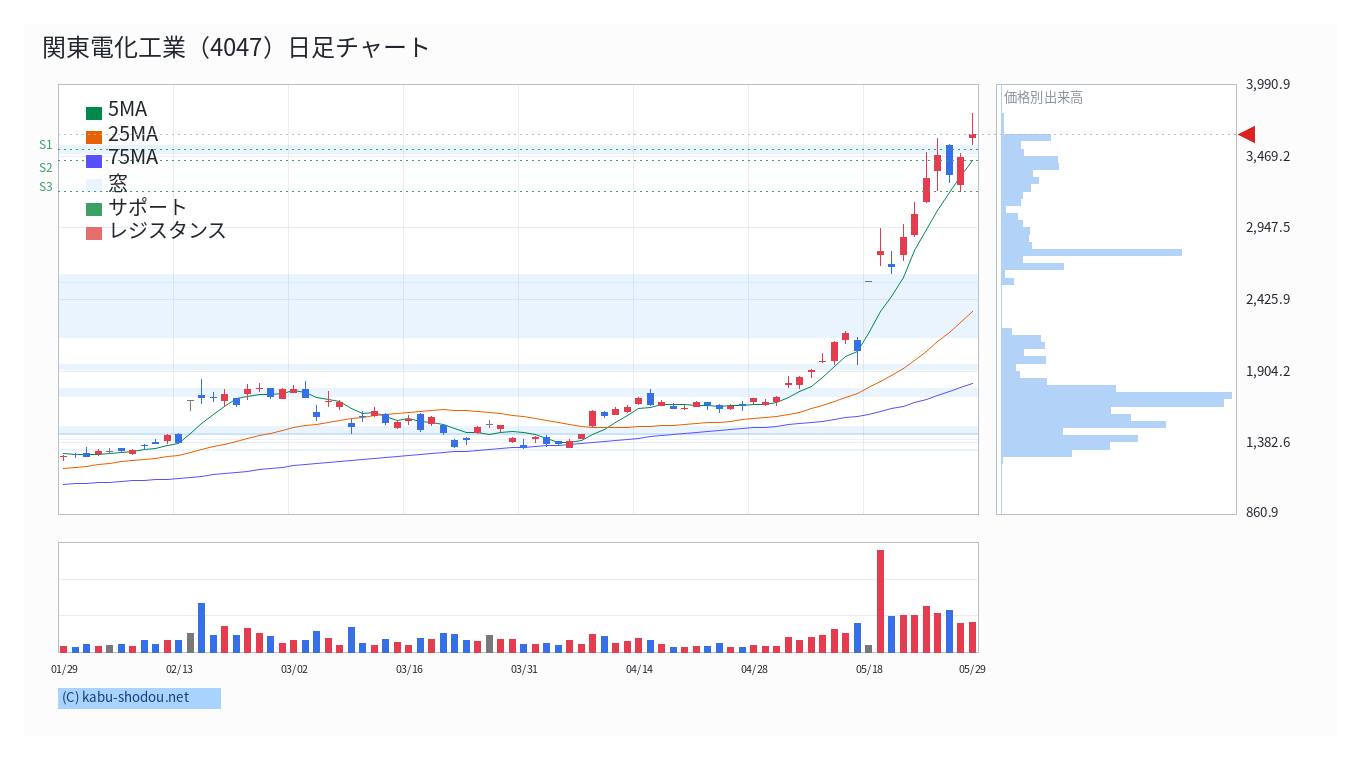
Task: Click the 03/16 date axis label
Action: click(409, 669)
